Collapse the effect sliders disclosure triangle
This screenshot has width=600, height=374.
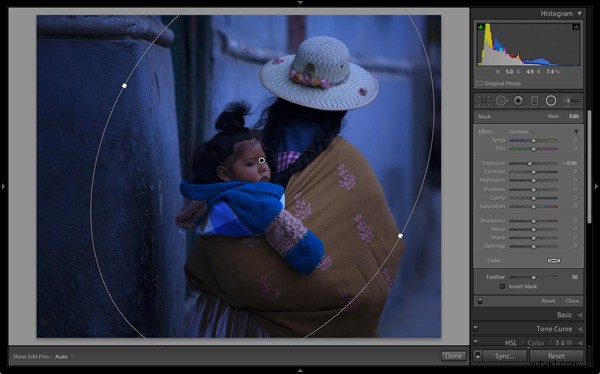point(576,131)
